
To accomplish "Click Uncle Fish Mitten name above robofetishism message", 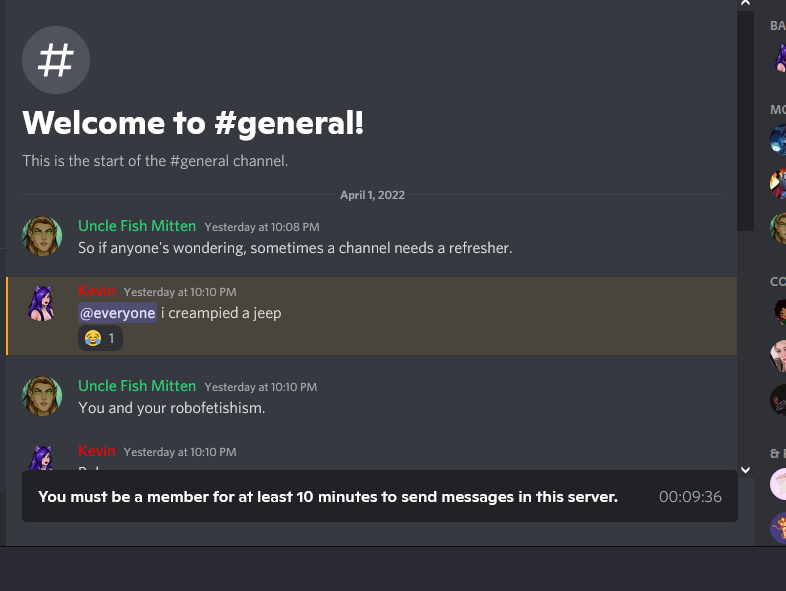I will point(137,386).
